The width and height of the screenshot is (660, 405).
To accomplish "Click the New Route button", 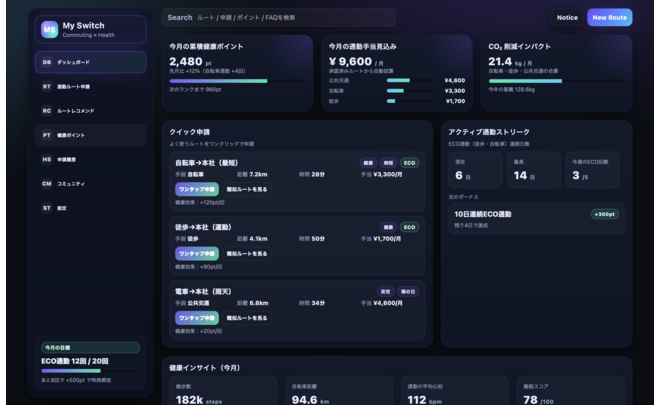I will pos(609,18).
